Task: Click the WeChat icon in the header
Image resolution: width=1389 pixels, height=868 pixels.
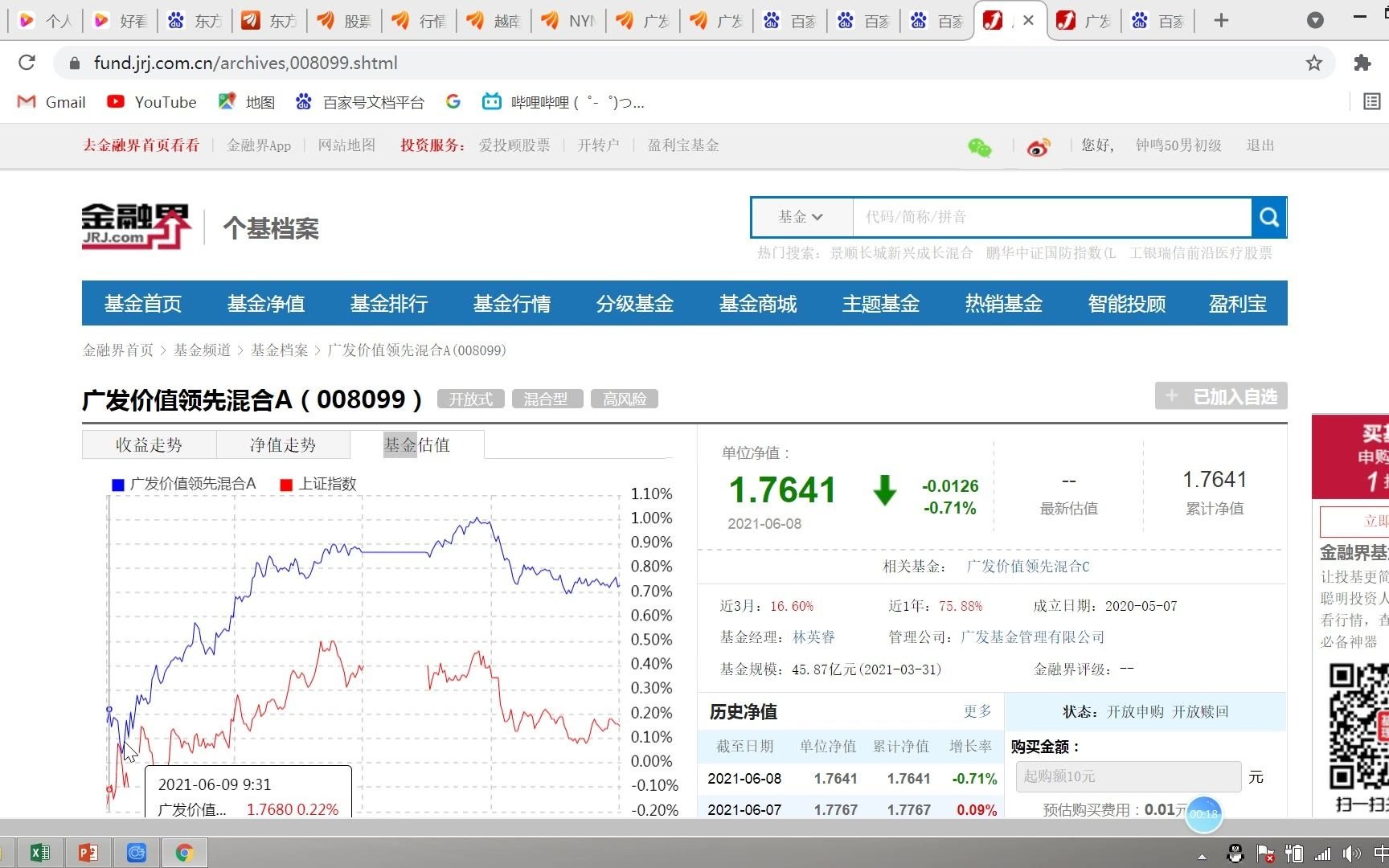Action: (x=979, y=147)
